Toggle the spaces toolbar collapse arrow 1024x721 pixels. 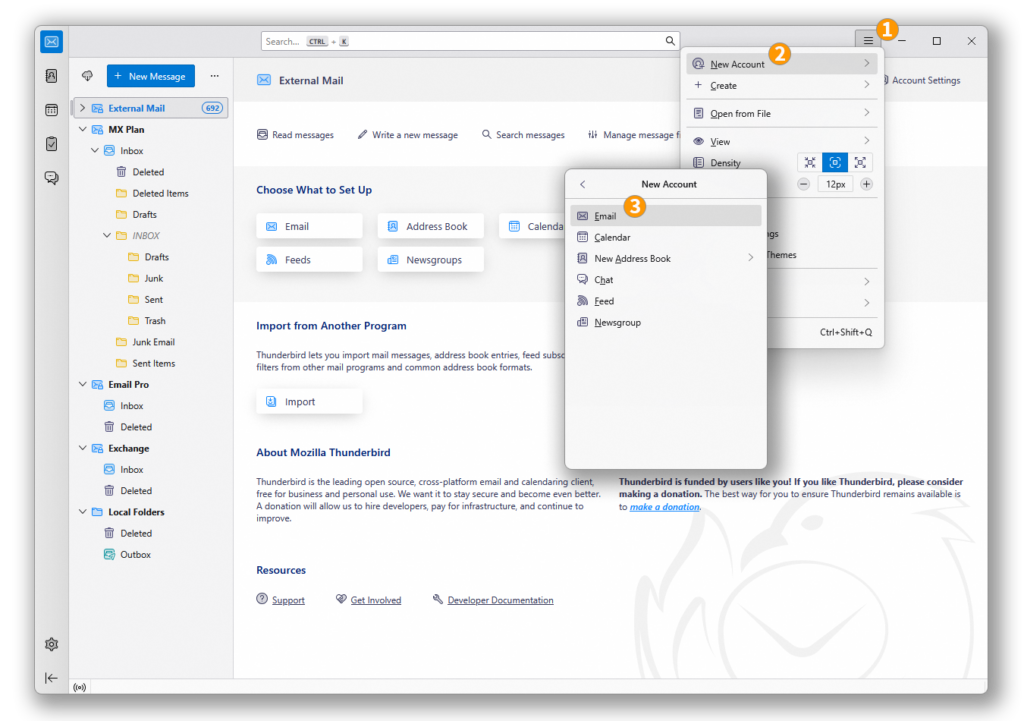tap(51, 678)
